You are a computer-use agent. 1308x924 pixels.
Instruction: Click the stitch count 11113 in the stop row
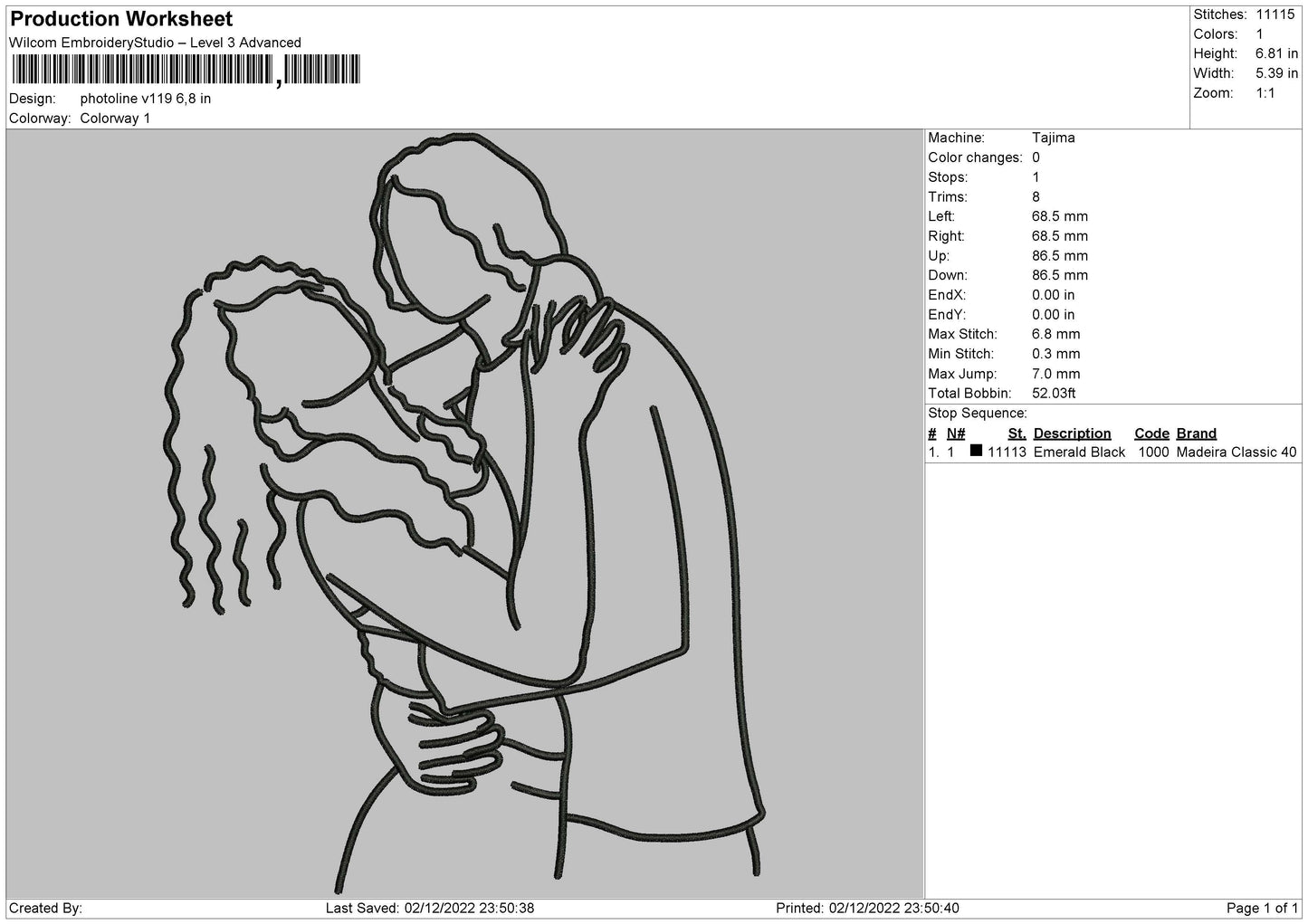click(x=1007, y=452)
